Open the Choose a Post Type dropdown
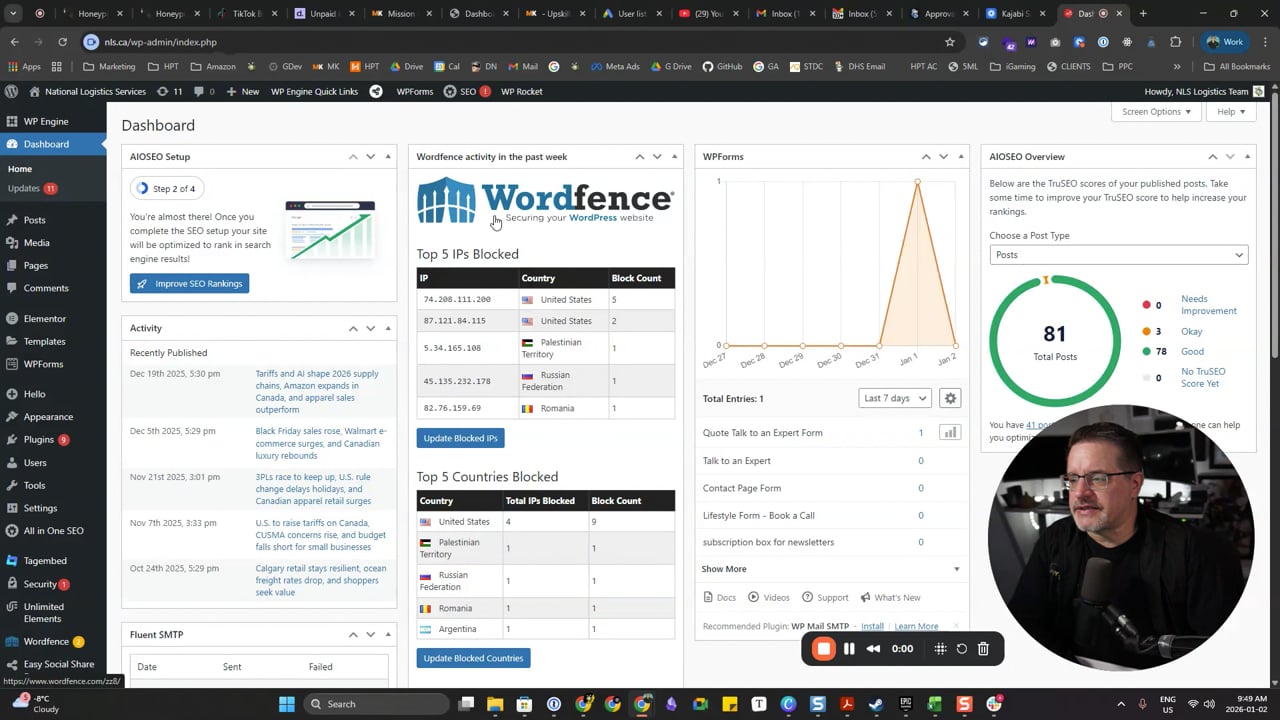Screen dimensions: 1280x720 click(1118, 255)
